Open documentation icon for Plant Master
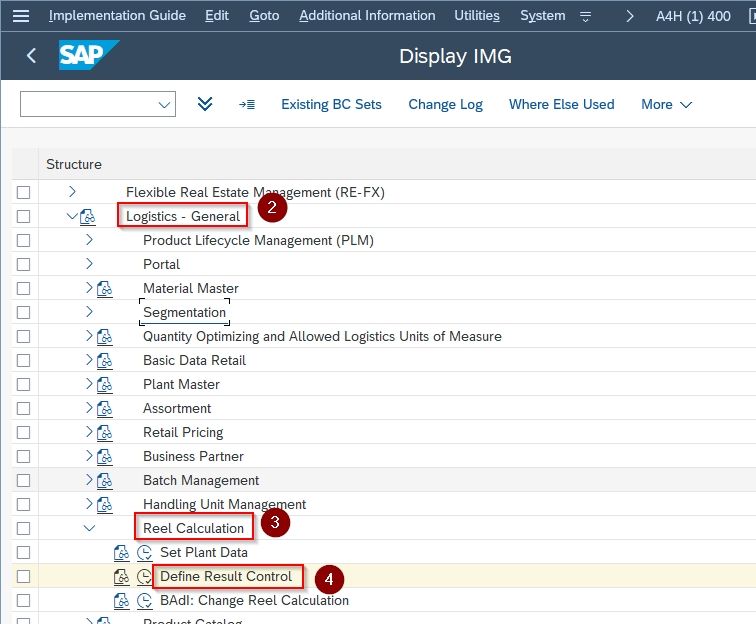Image resolution: width=756 pixels, height=624 pixels. 105,384
